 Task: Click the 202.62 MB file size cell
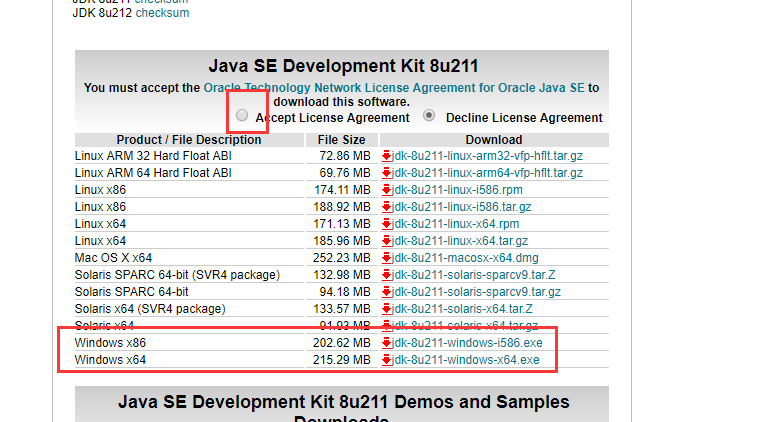tap(341, 343)
